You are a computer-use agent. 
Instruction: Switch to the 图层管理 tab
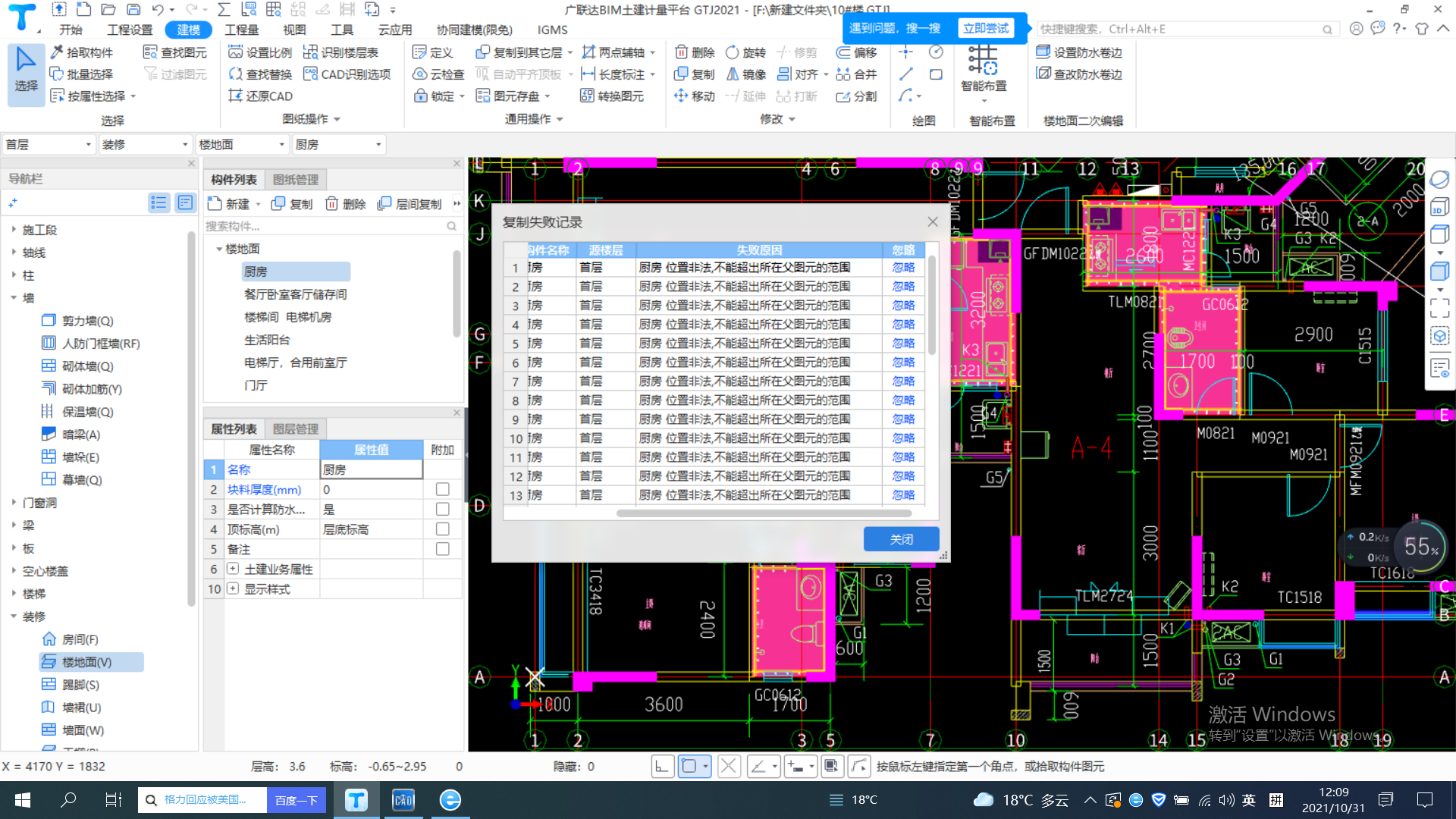pyautogui.click(x=296, y=429)
